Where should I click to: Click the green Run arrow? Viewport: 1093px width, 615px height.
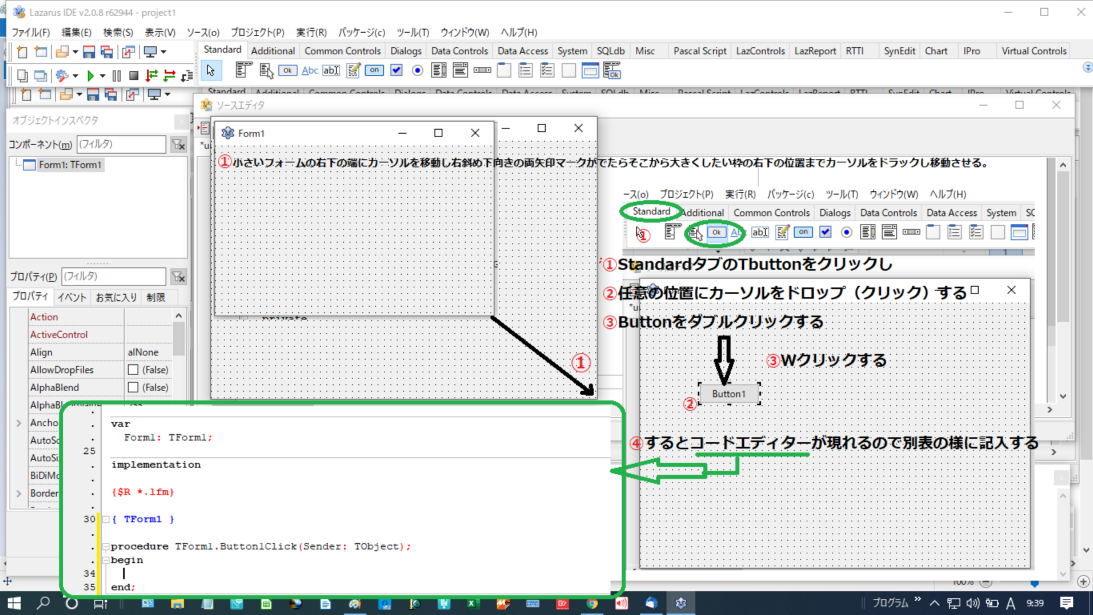90,75
